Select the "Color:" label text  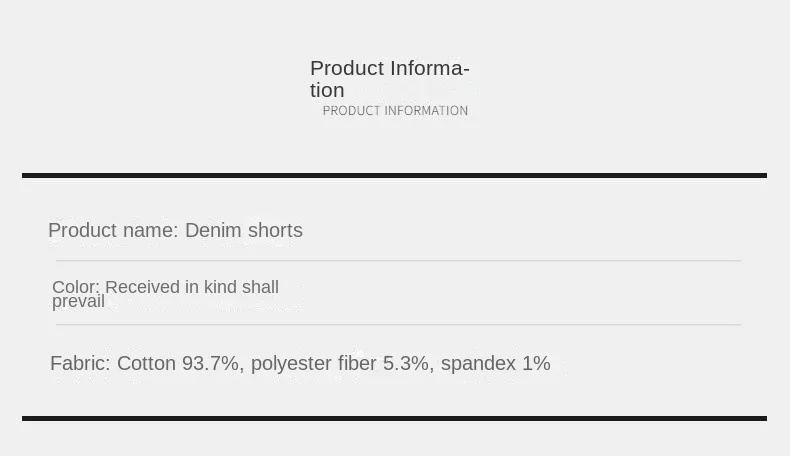[x=76, y=288]
